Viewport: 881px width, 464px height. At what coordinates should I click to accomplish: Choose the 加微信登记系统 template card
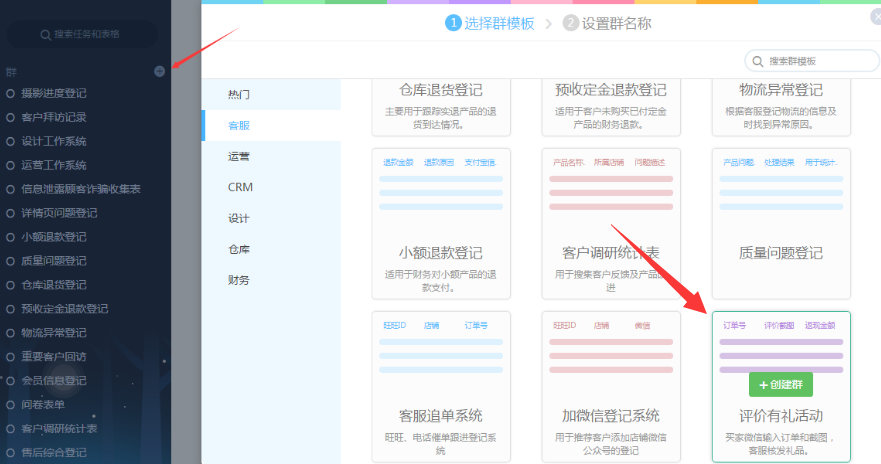611,386
